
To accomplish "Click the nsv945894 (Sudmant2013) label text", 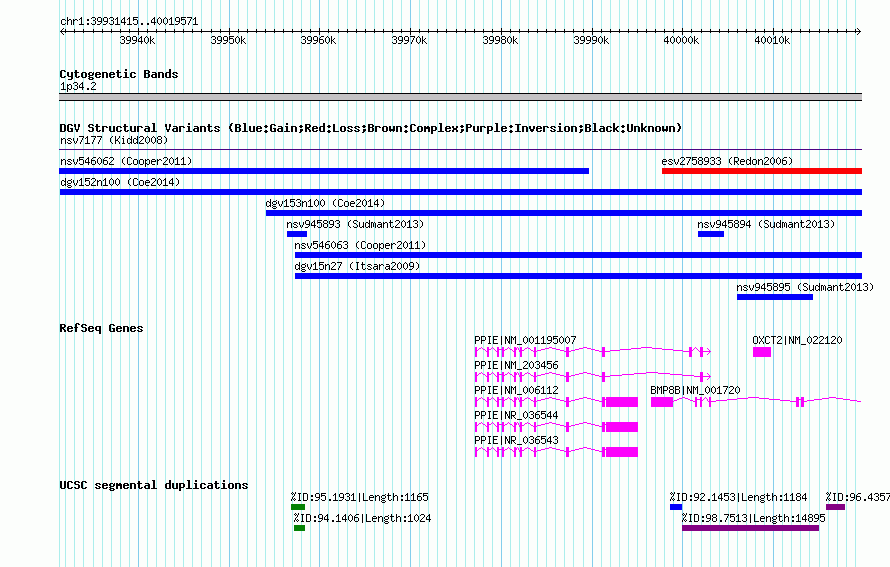I will (x=766, y=224).
